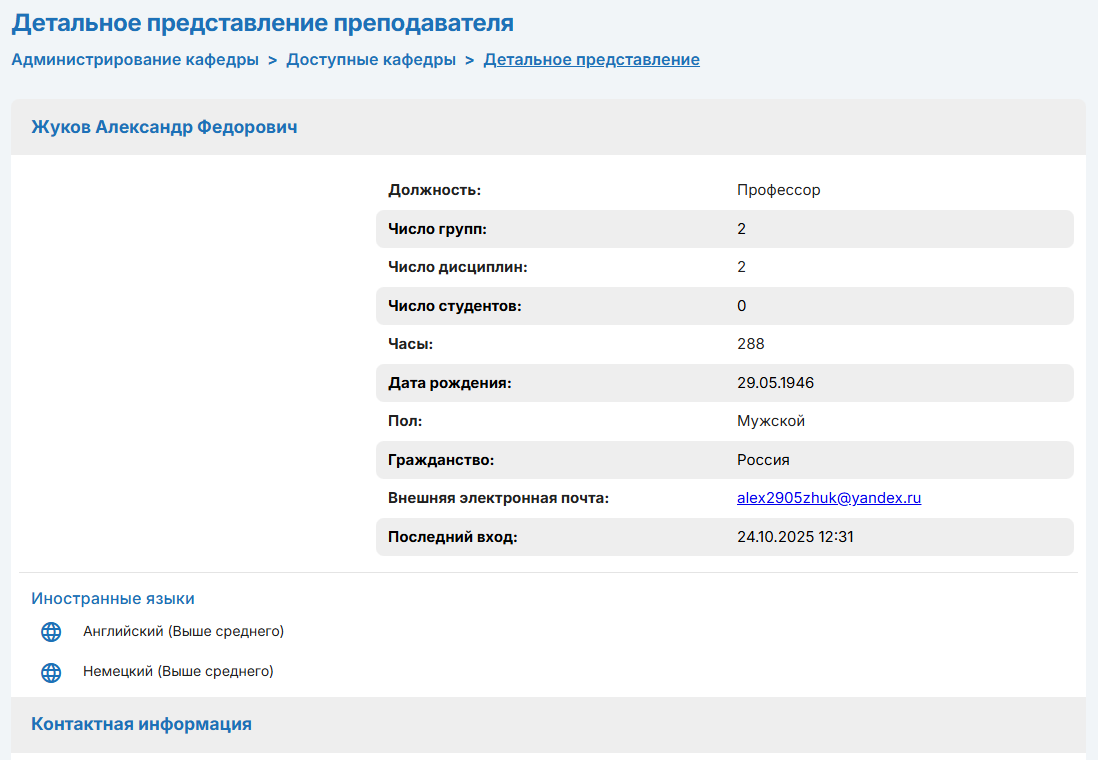
Task: Click the Иностранные языки heading
Action: pos(113,598)
